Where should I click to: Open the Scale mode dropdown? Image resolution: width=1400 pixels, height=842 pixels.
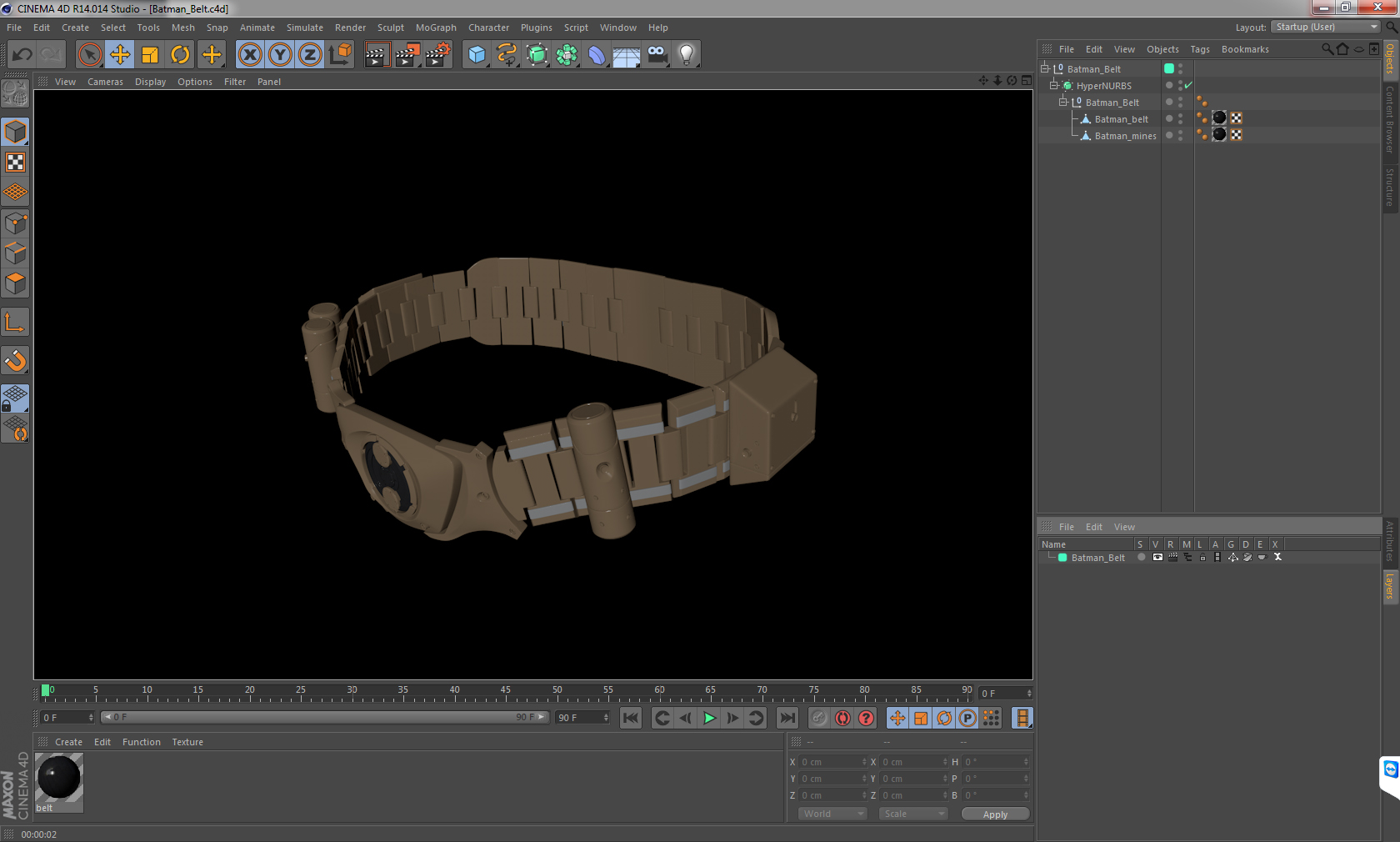click(913, 814)
